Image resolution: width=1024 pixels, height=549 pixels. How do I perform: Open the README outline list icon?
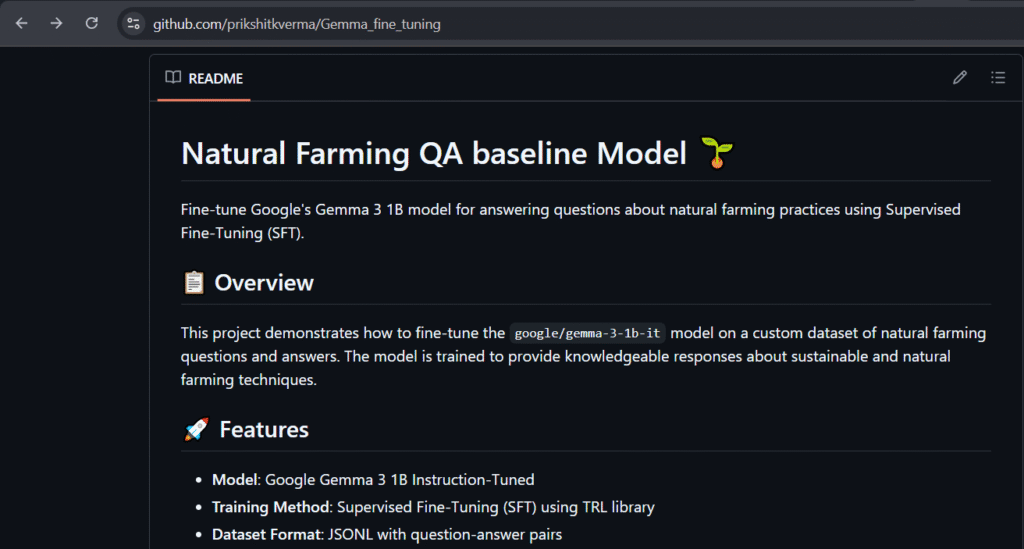point(998,78)
